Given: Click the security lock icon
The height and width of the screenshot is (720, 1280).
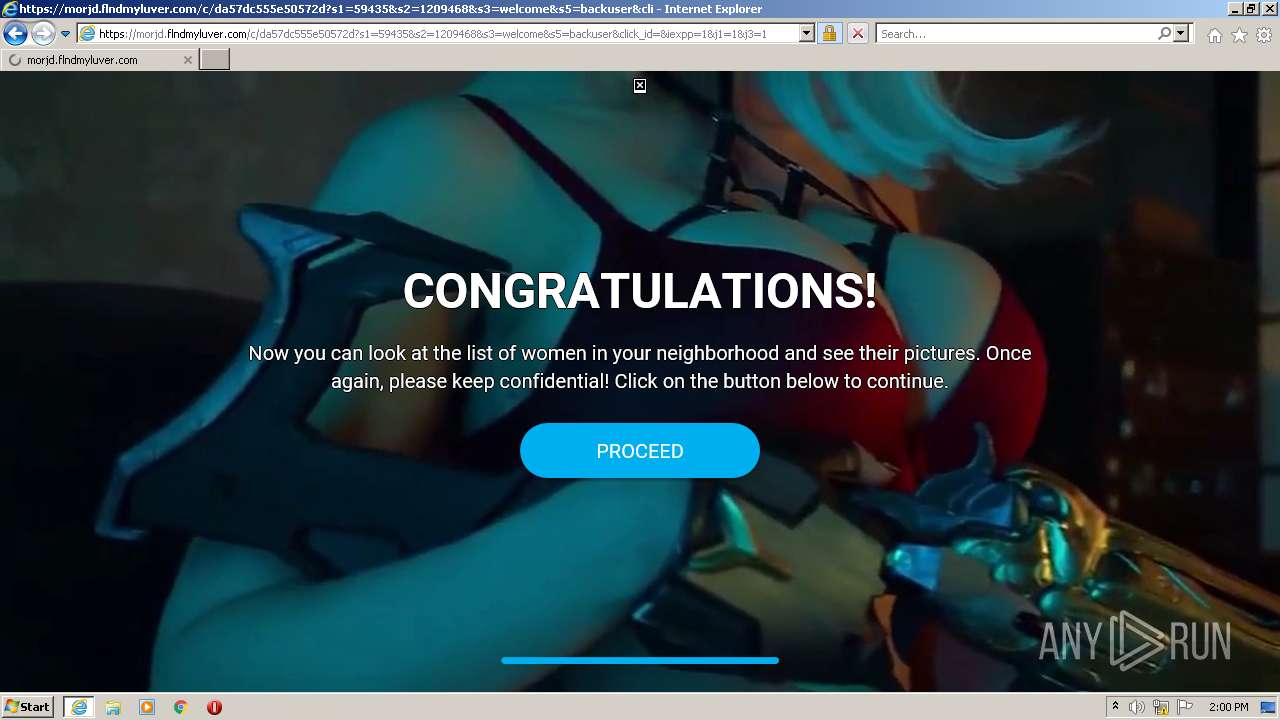Looking at the screenshot, I should 829,34.
